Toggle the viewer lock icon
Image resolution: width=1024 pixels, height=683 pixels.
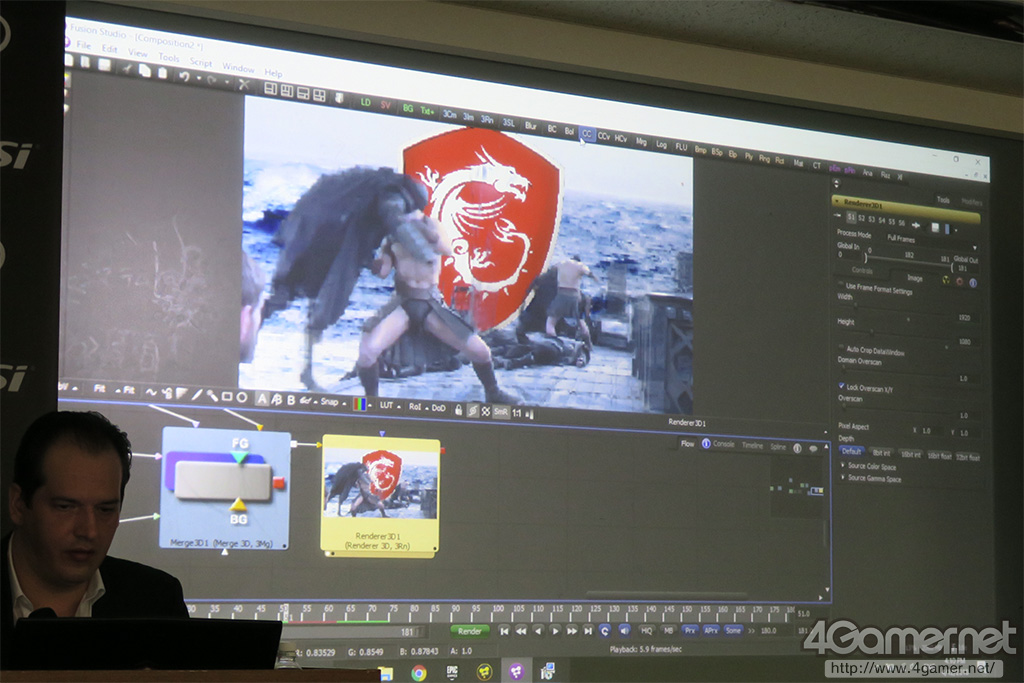click(x=458, y=410)
